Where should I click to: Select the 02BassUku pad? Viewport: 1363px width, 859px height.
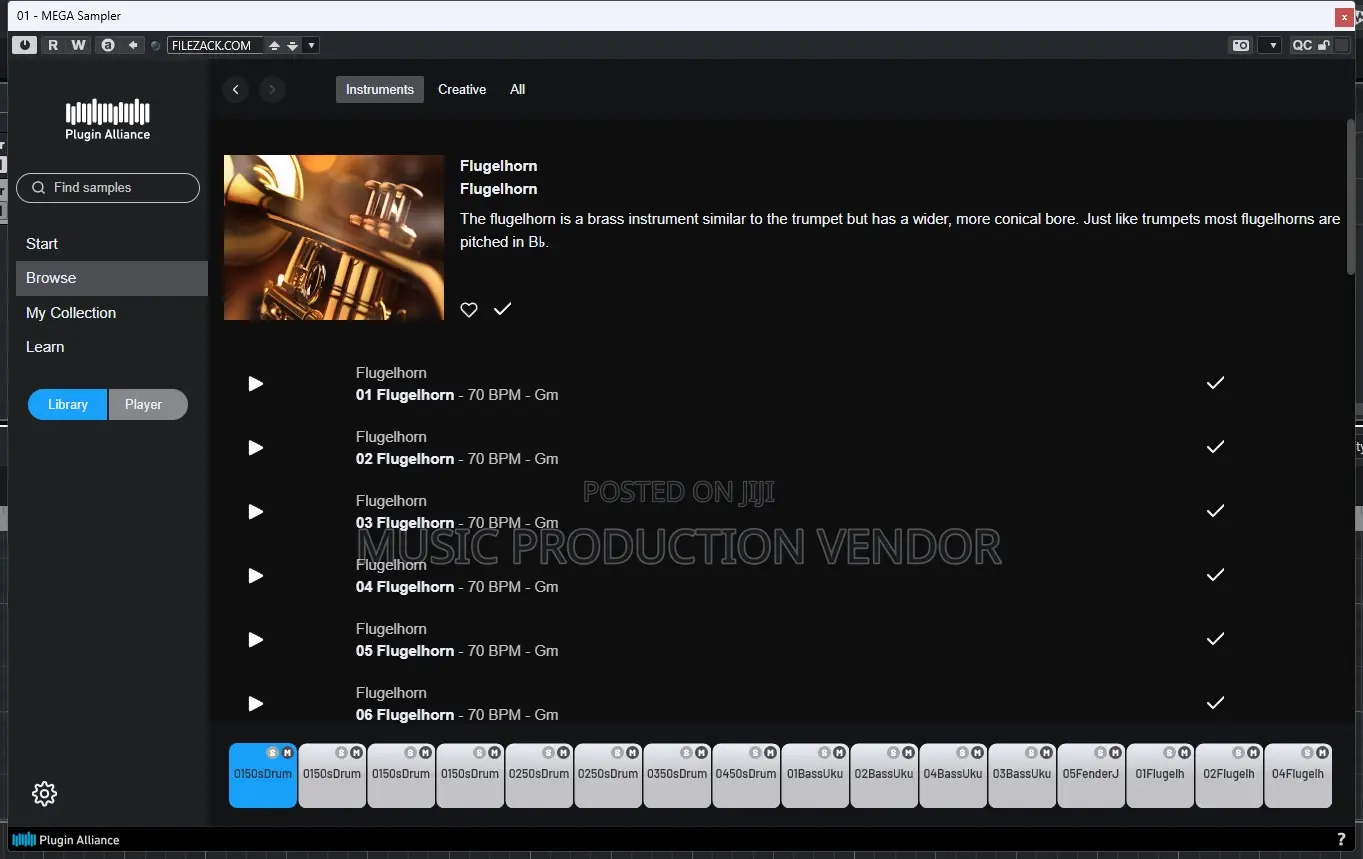tap(884, 775)
